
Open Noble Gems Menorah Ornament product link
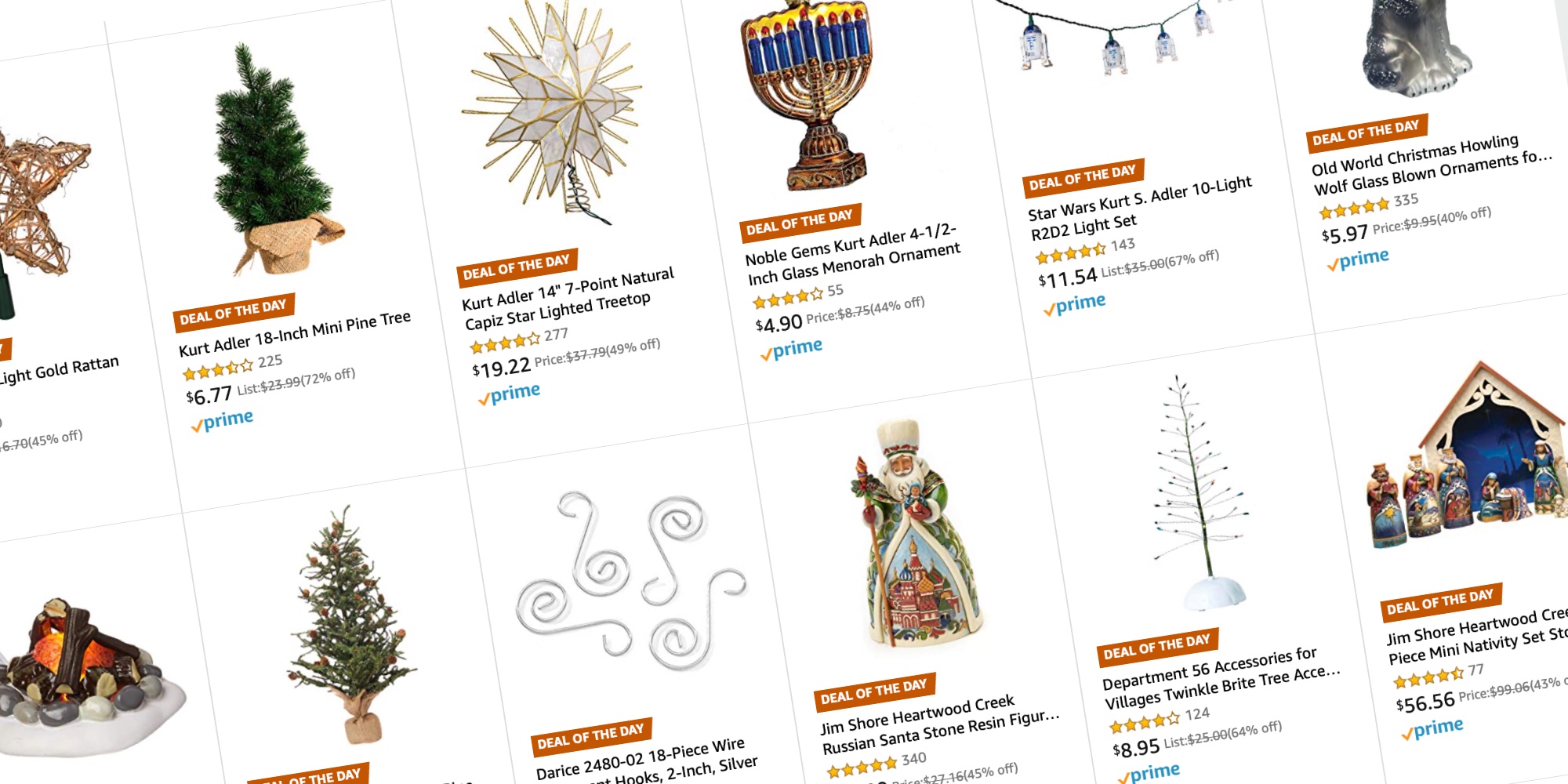(853, 254)
